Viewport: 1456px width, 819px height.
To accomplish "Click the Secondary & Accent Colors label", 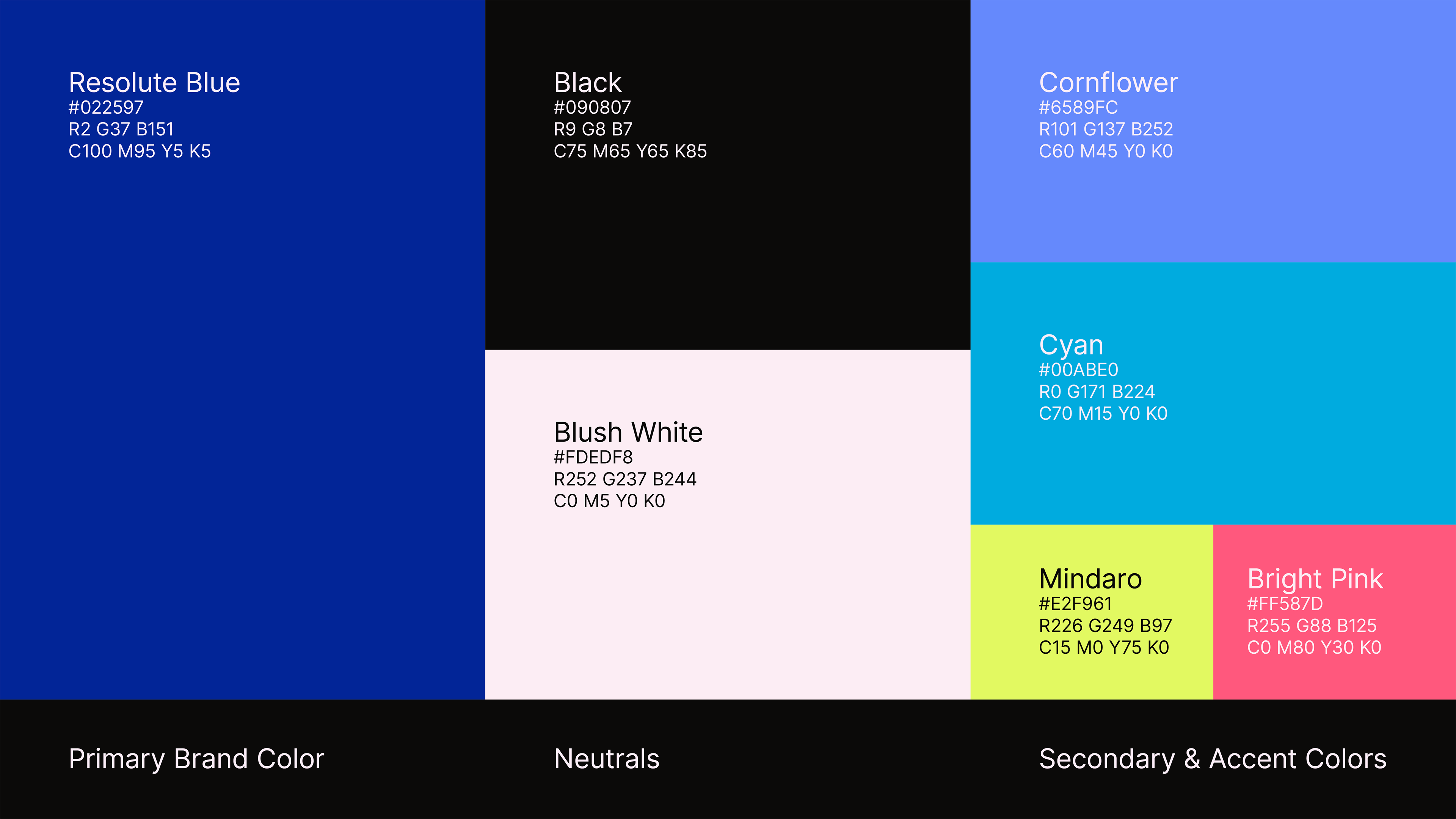I will [1213, 758].
